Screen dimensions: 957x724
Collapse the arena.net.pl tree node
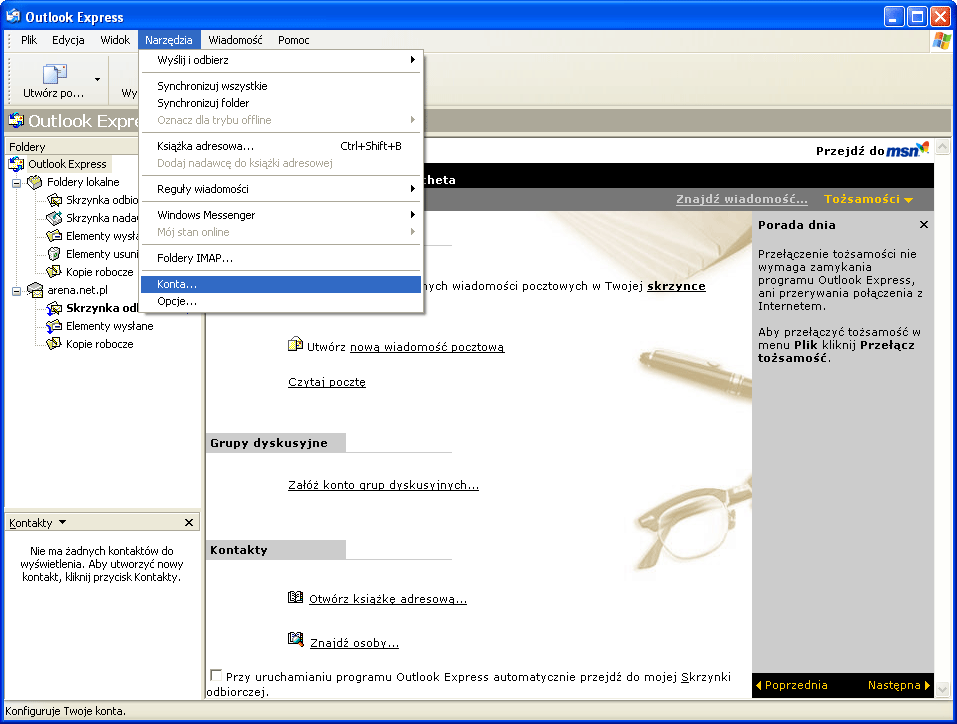tap(16, 291)
